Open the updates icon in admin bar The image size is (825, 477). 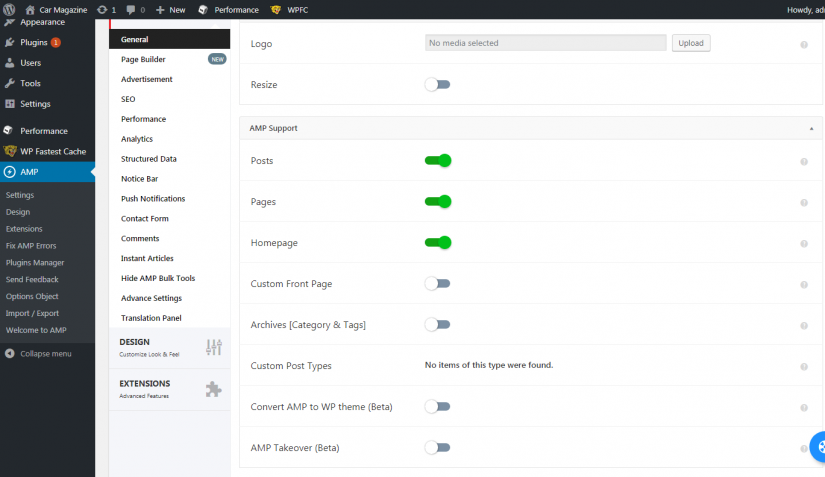click(102, 9)
